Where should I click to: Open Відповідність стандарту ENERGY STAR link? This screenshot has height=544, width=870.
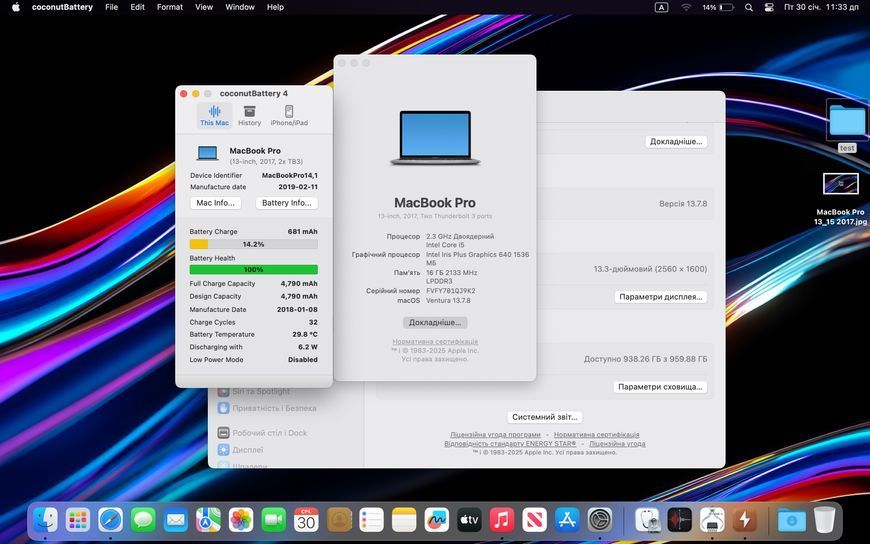510,444
